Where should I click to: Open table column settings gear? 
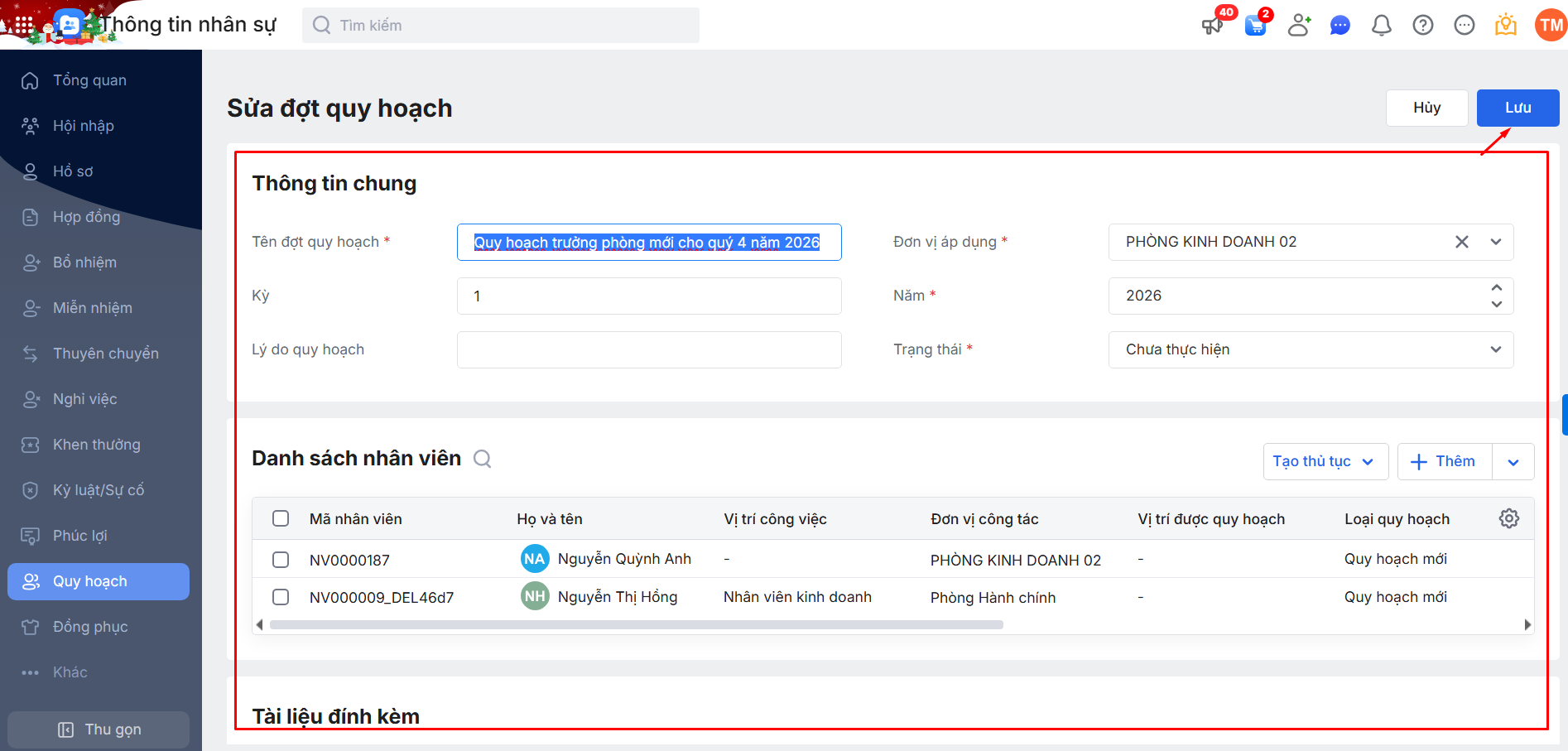click(x=1508, y=518)
